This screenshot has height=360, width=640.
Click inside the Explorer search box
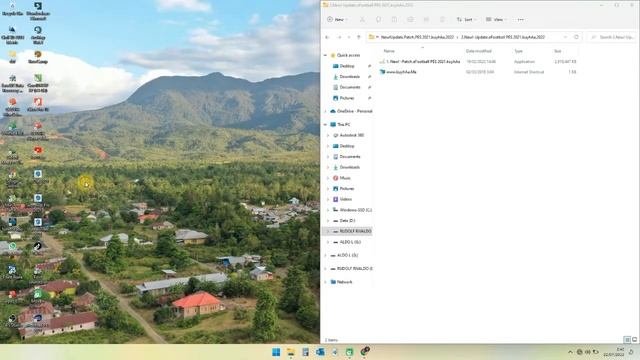[612, 37]
